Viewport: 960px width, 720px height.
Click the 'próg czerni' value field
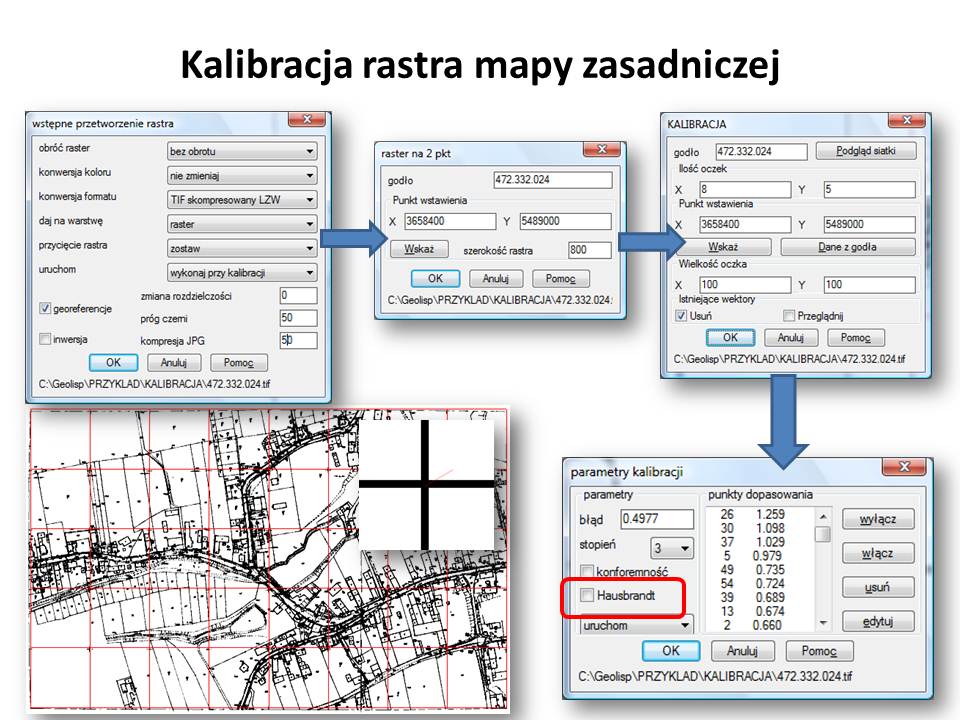[298, 318]
